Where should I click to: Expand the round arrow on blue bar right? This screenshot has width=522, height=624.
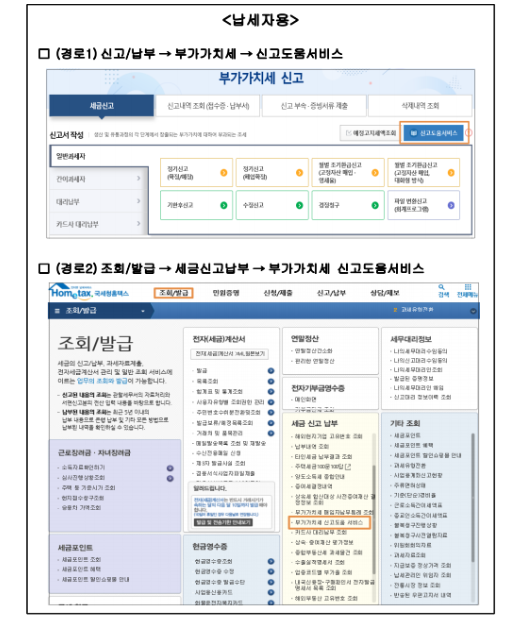pos(473,311)
